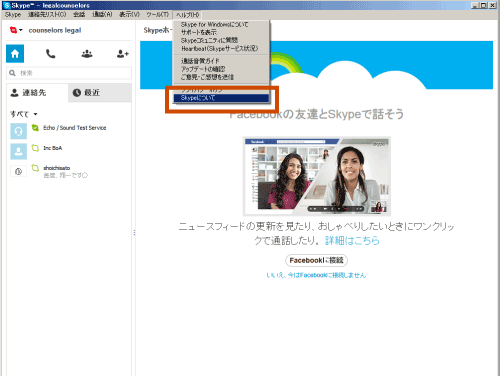The height and width of the screenshot is (377, 500).
Task: Click the Facebook video call promo image
Action: pyautogui.click(x=317, y=176)
